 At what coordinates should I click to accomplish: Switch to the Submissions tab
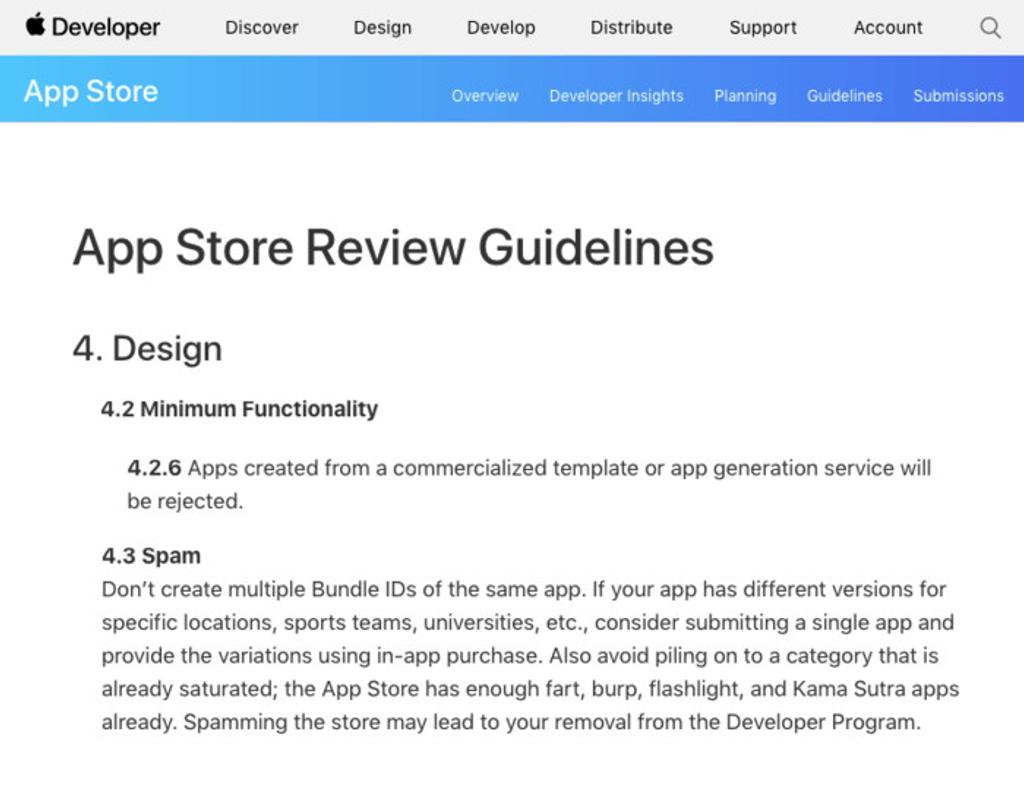958,95
